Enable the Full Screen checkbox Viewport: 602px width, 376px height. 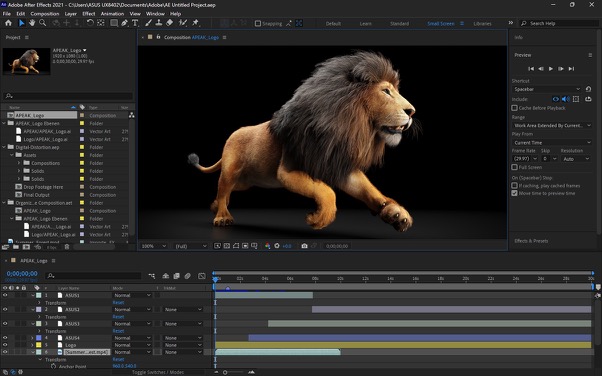[x=514, y=167]
